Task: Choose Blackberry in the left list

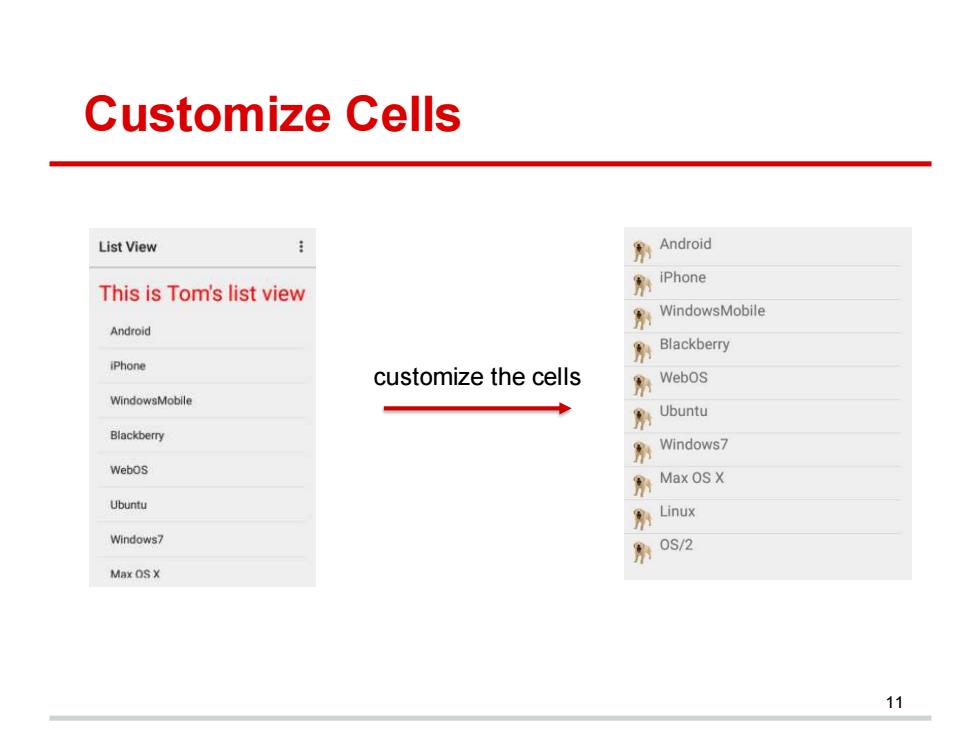Action: point(202,436)
